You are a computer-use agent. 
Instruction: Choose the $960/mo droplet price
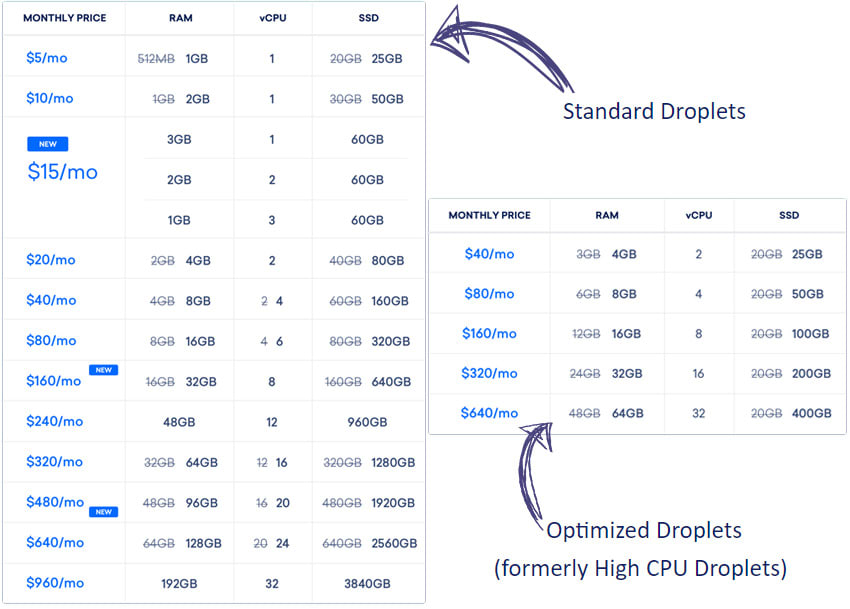pos(55,583)
